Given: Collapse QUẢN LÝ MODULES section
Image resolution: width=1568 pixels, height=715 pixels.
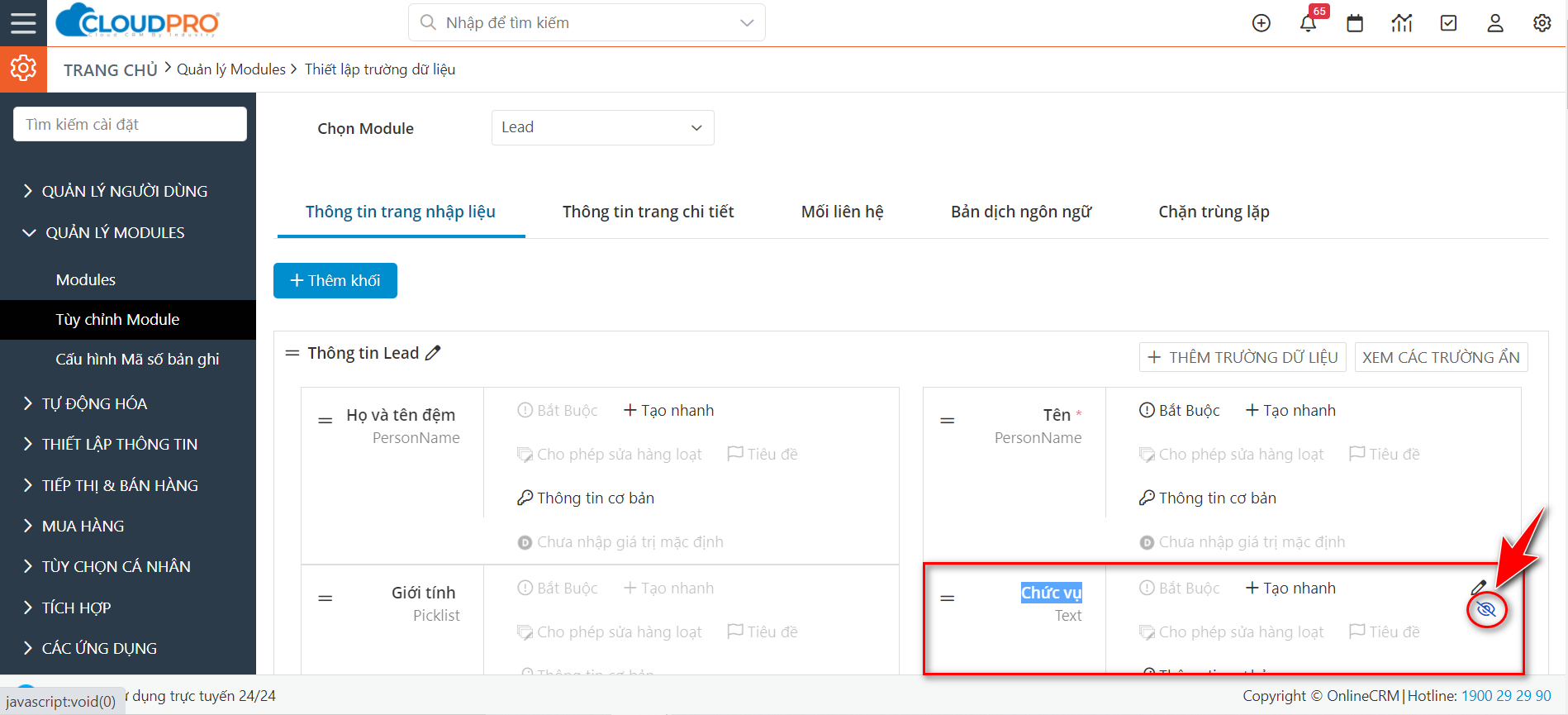Looking at the screenshot, I should point(103,233).
